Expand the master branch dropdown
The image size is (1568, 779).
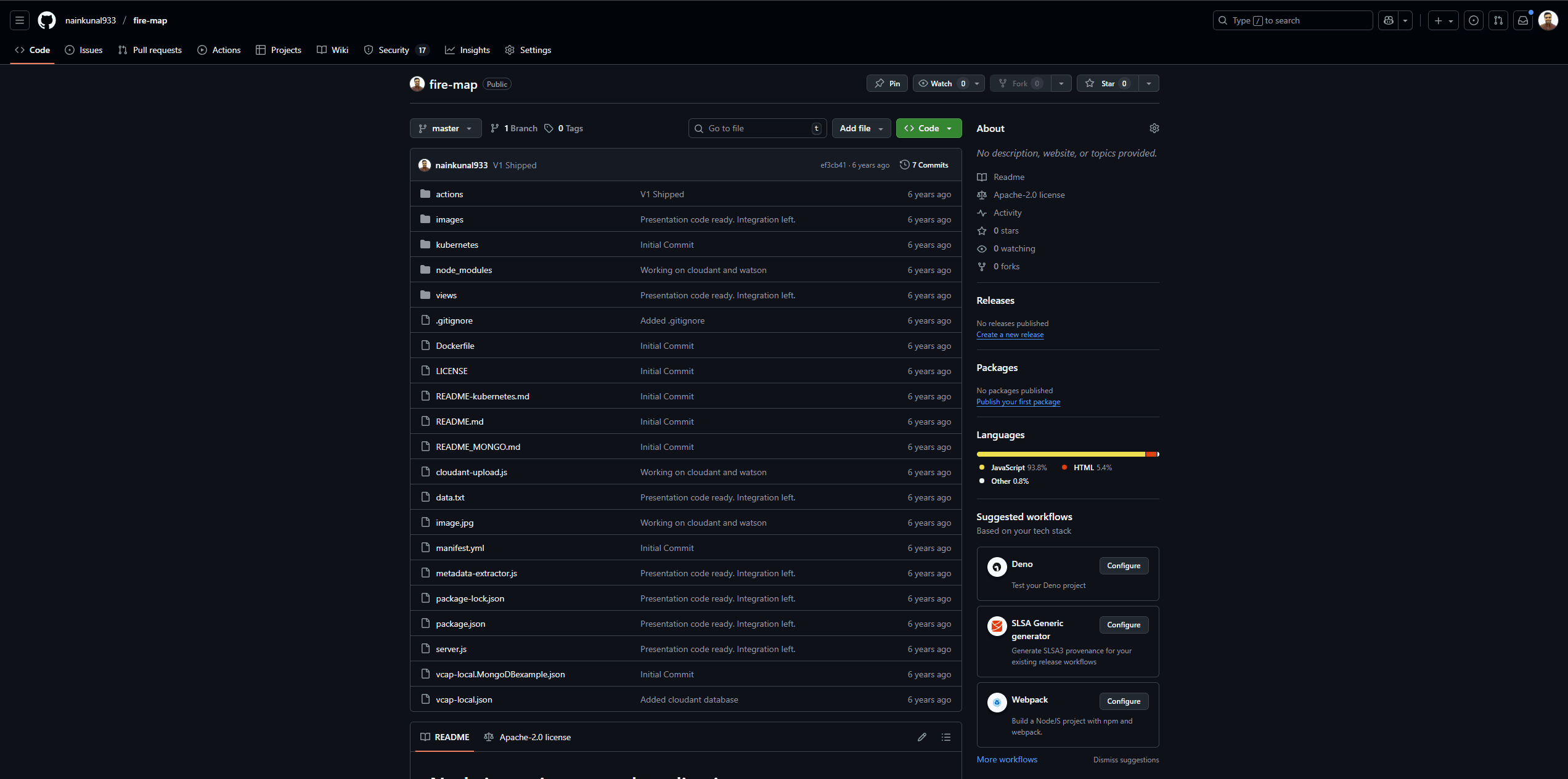point(445,128)
